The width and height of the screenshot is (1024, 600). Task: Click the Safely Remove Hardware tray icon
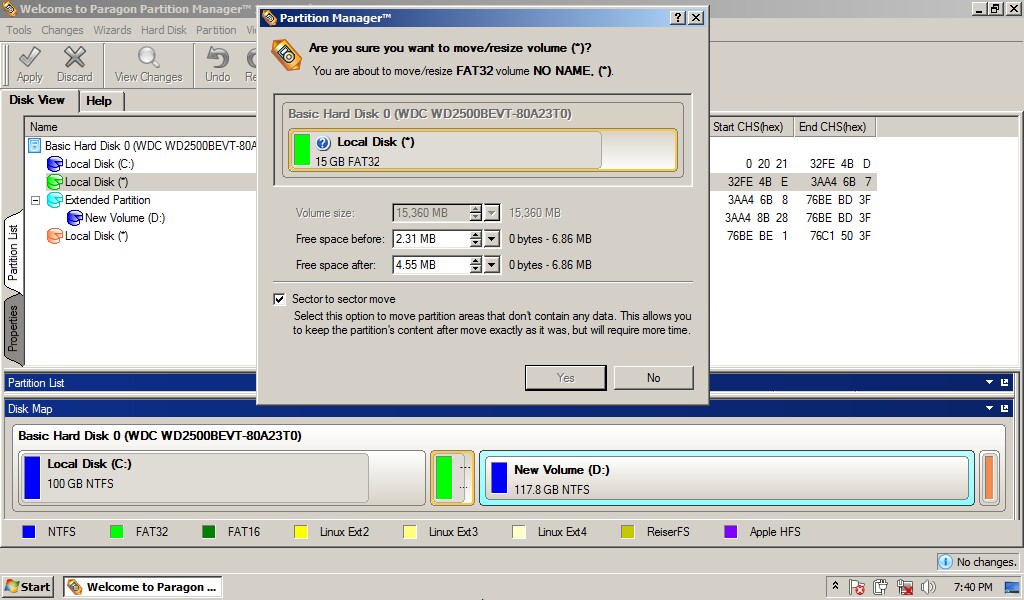(x=880, y=587)
